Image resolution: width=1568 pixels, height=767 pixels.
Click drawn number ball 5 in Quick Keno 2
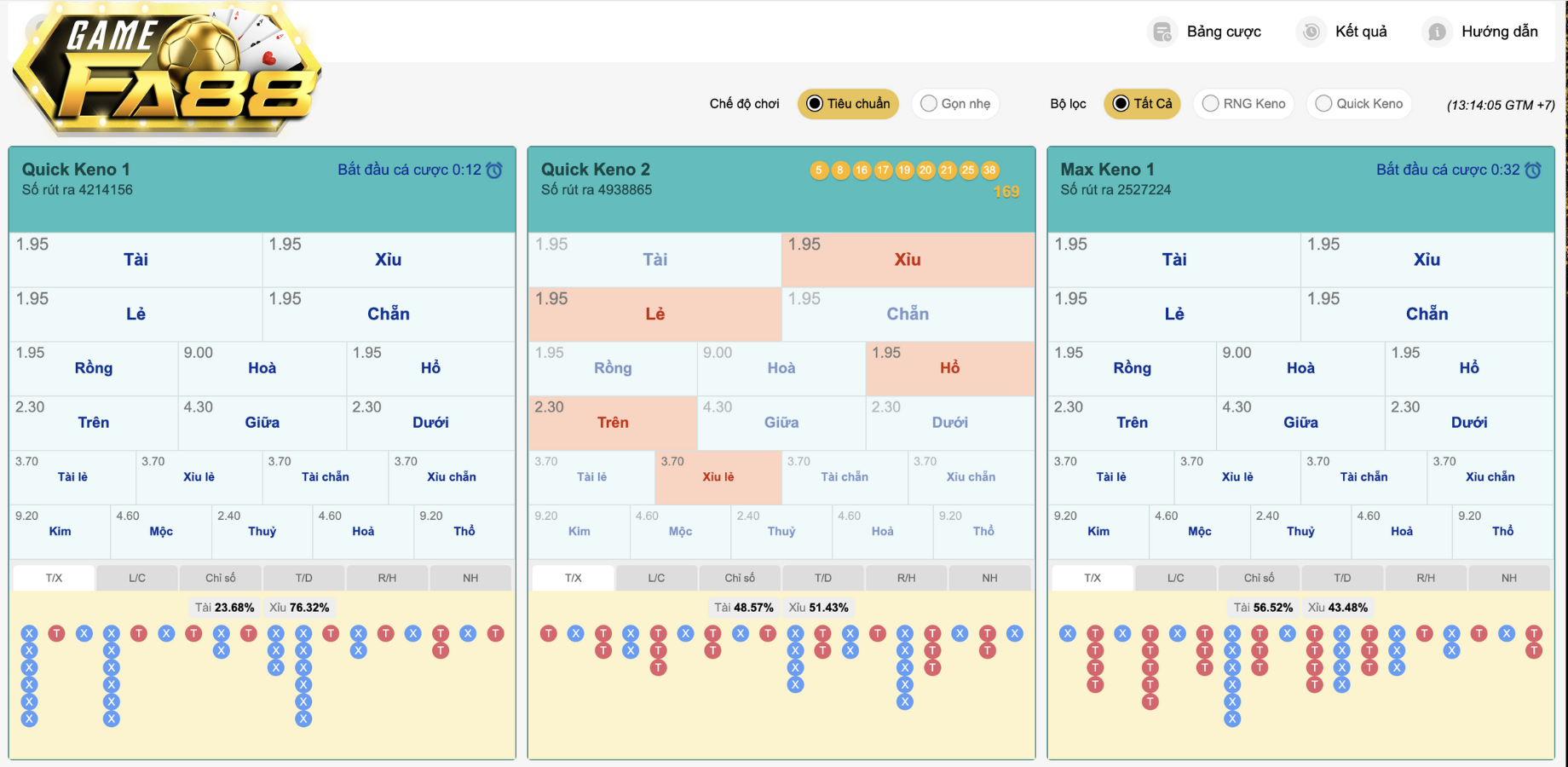coord(819,170)
